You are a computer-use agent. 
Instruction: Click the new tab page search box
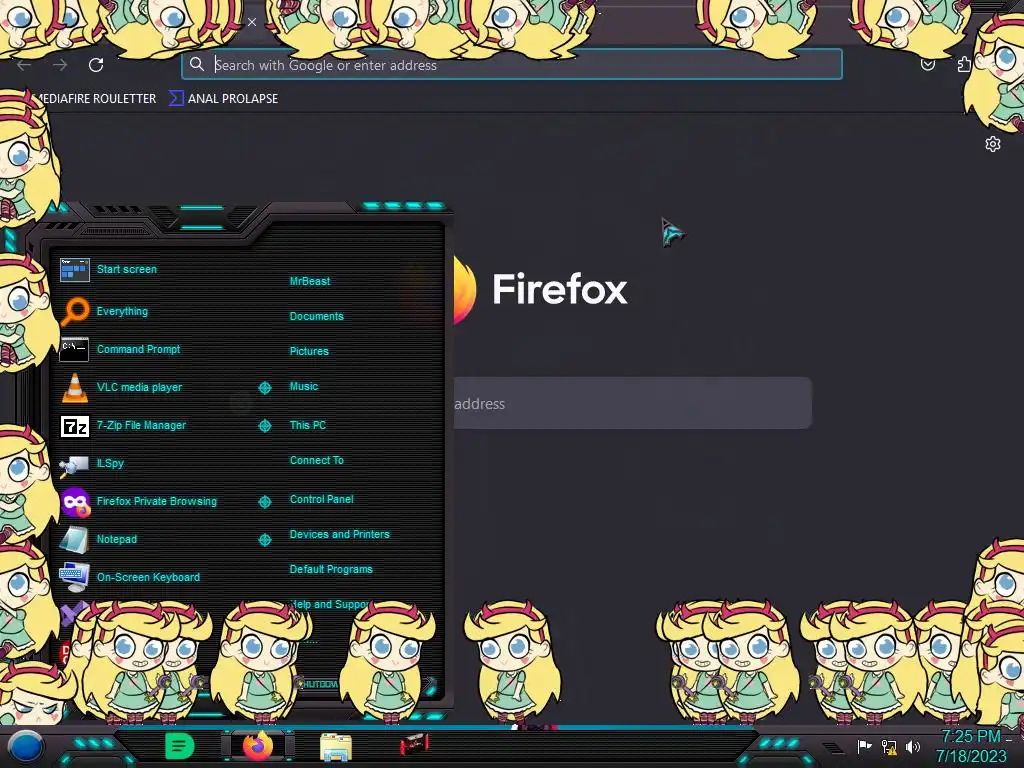click(x=632, y=403)
